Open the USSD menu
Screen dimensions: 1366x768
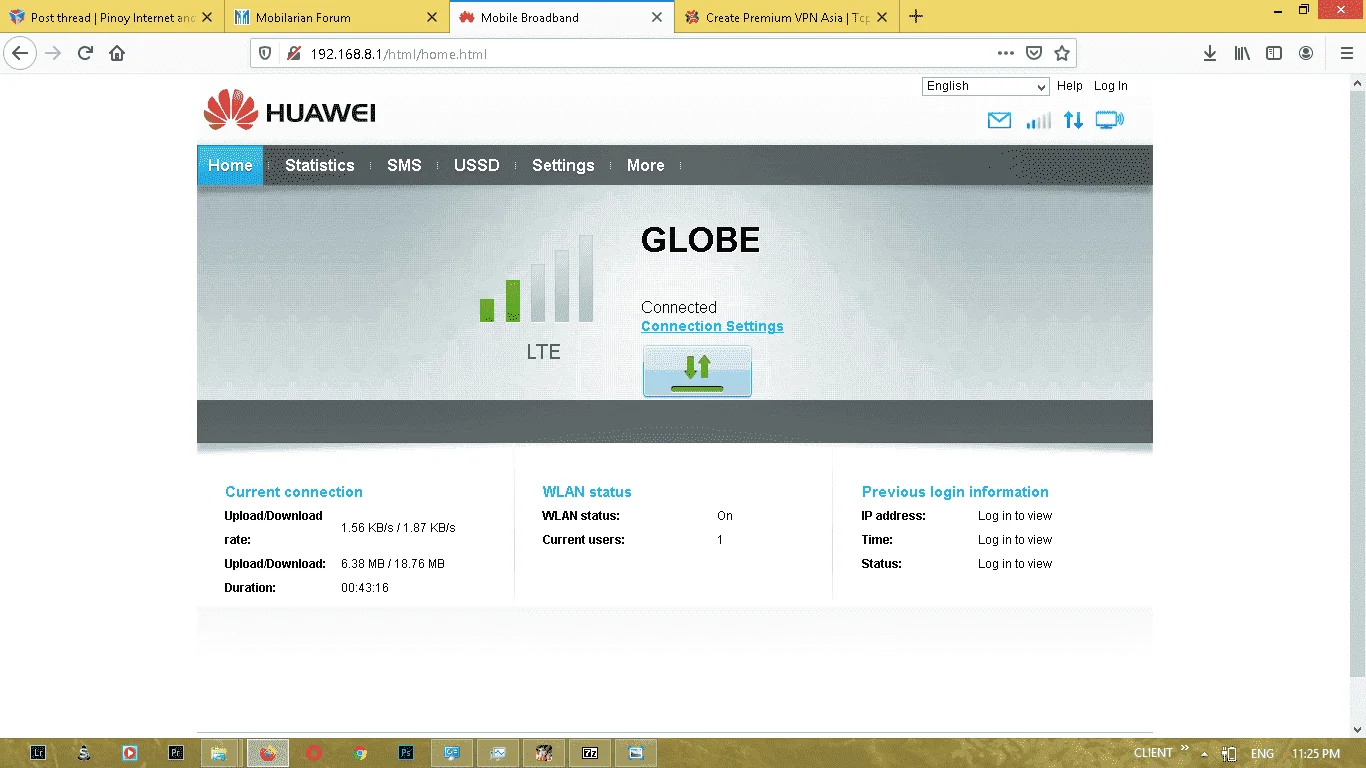tap(477, 165)
